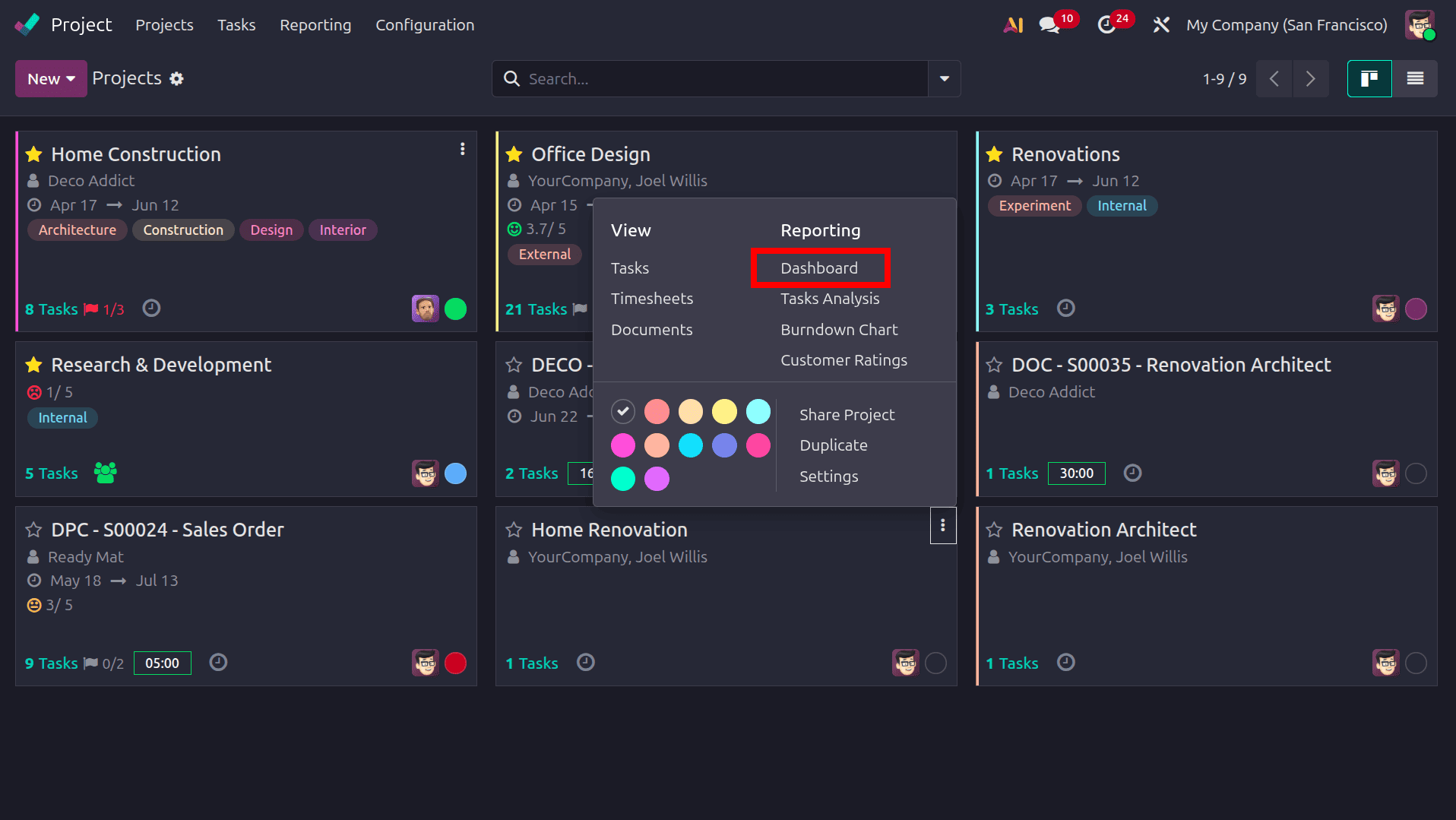This screenshot has width=1456, height=820.
Task: Unstar the Office Design project
Action: [514, 154]
